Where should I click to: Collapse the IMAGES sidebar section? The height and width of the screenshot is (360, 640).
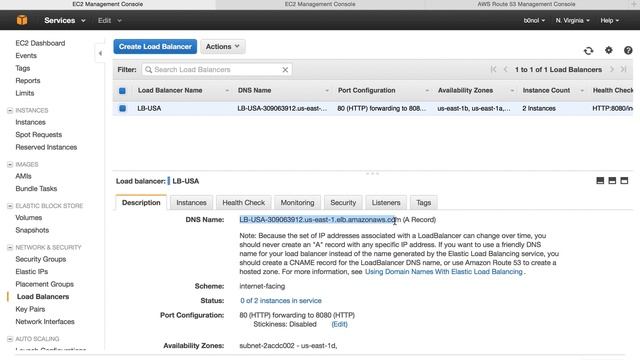10,164
